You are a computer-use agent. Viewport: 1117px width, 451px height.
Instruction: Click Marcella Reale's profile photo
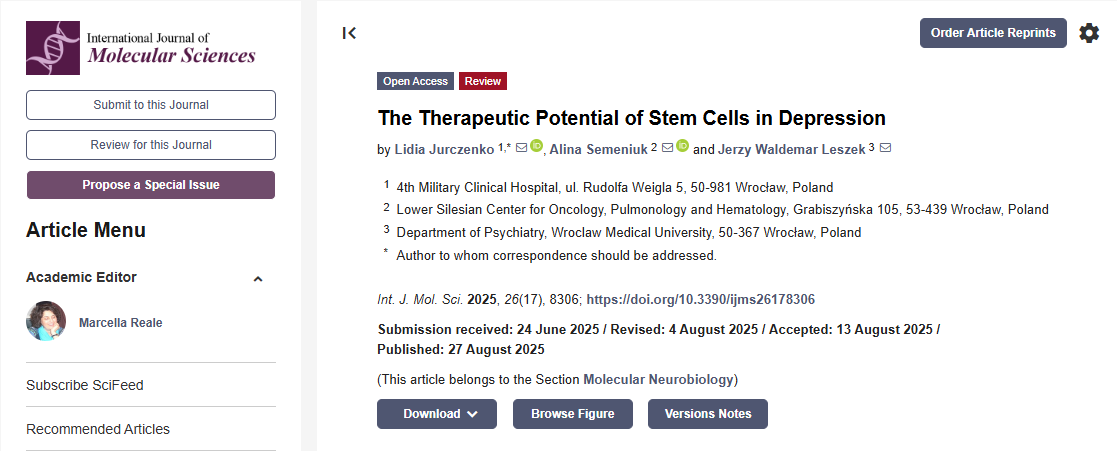point(46,322)
